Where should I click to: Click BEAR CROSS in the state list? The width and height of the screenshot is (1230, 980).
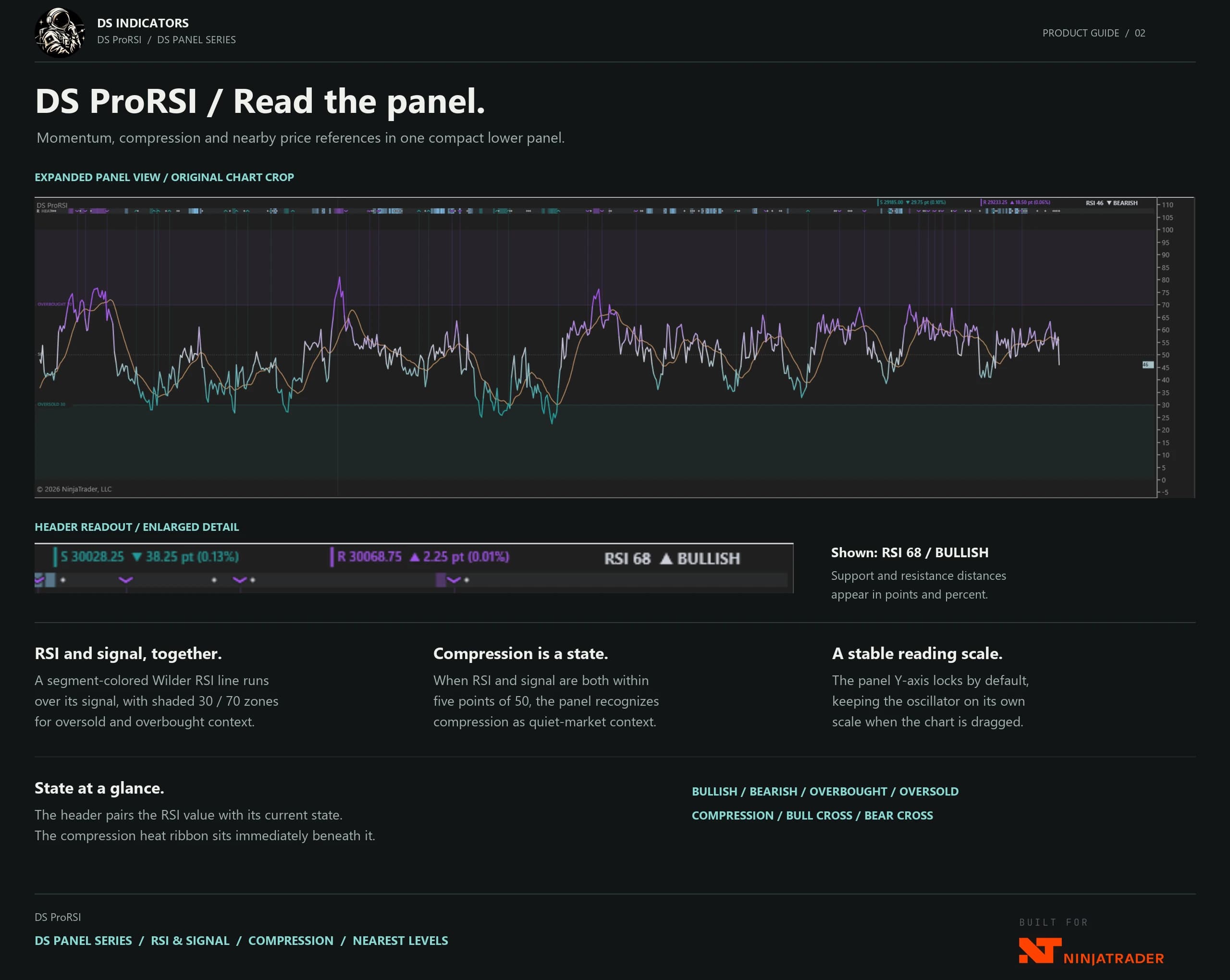[898, 816]
